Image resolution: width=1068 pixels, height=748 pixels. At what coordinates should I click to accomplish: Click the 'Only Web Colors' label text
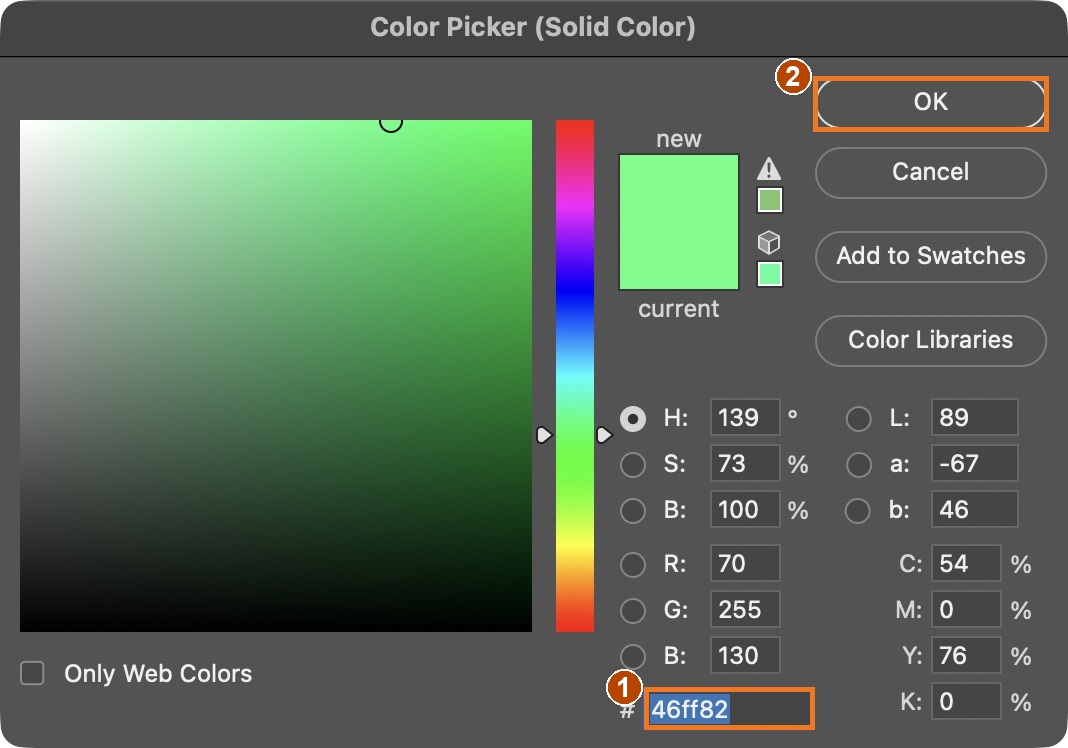tap(158, 674)
